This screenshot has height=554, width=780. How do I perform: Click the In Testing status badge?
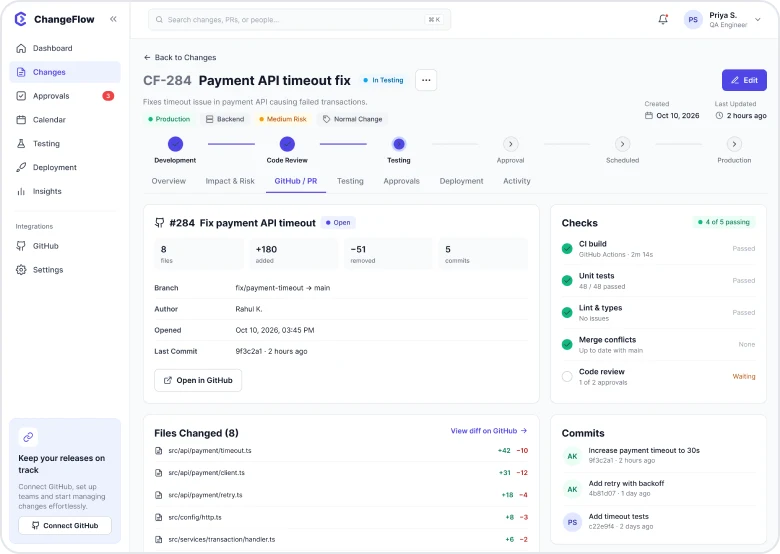point(383,80)
